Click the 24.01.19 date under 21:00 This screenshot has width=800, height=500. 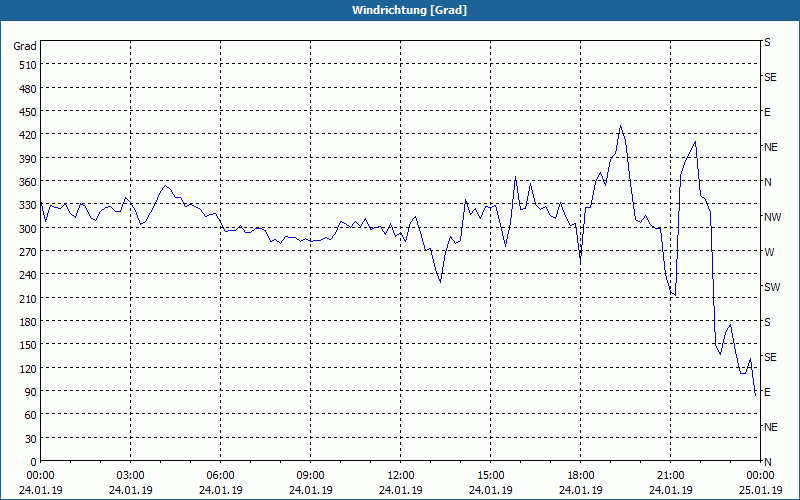670,490
